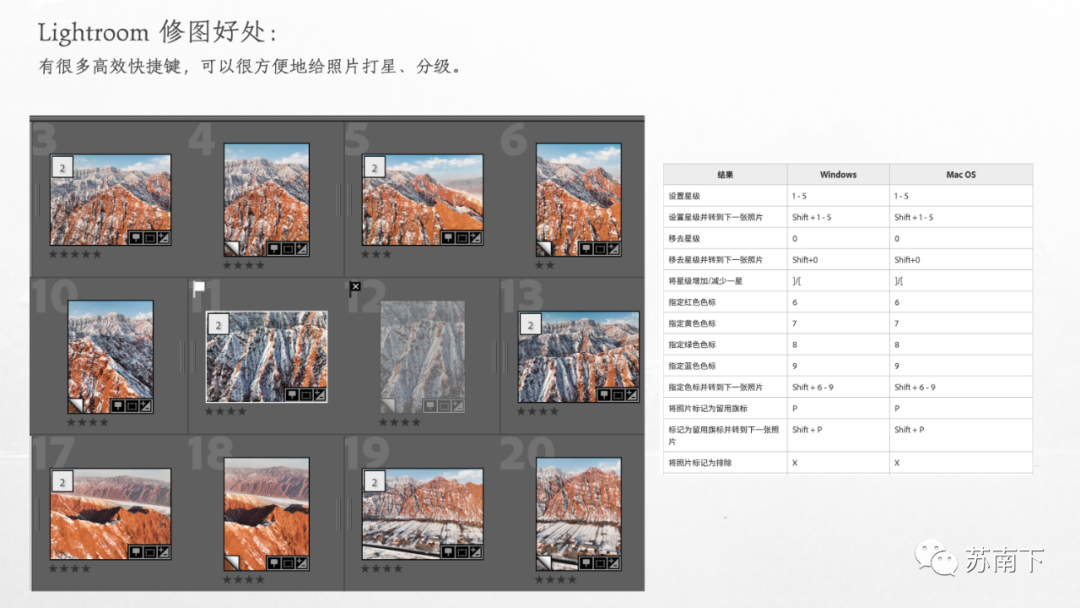Expand the stack count badge on photo 13
Screen dimensions: 1080x608
(530, 324)
